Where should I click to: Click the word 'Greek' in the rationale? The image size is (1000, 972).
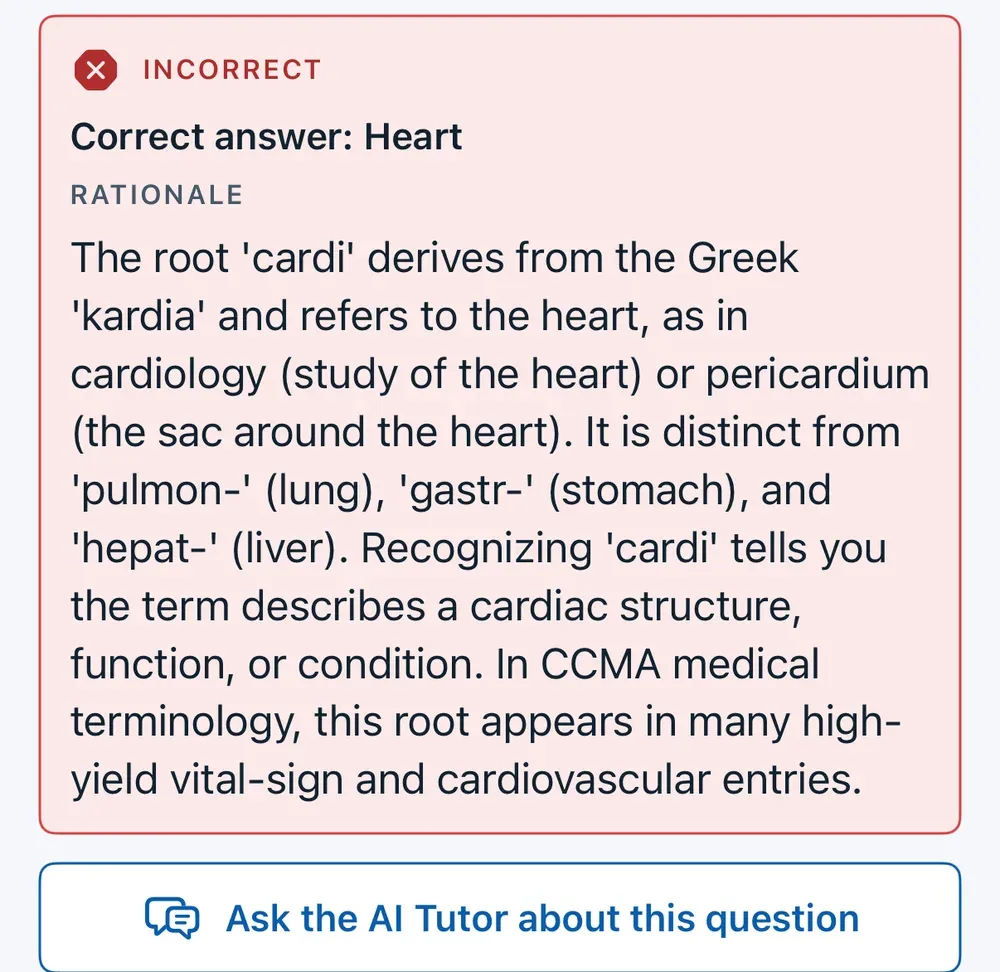[743, 258]
